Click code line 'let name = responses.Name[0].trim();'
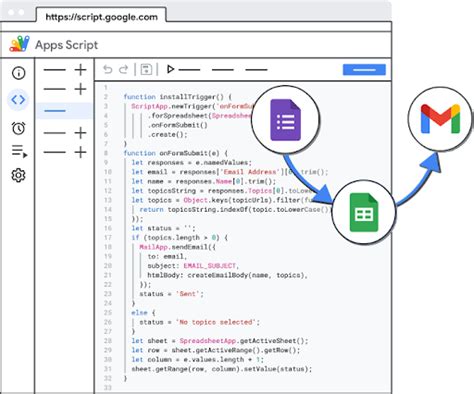Viewport: 474px width, 394px height. (204, 181)
